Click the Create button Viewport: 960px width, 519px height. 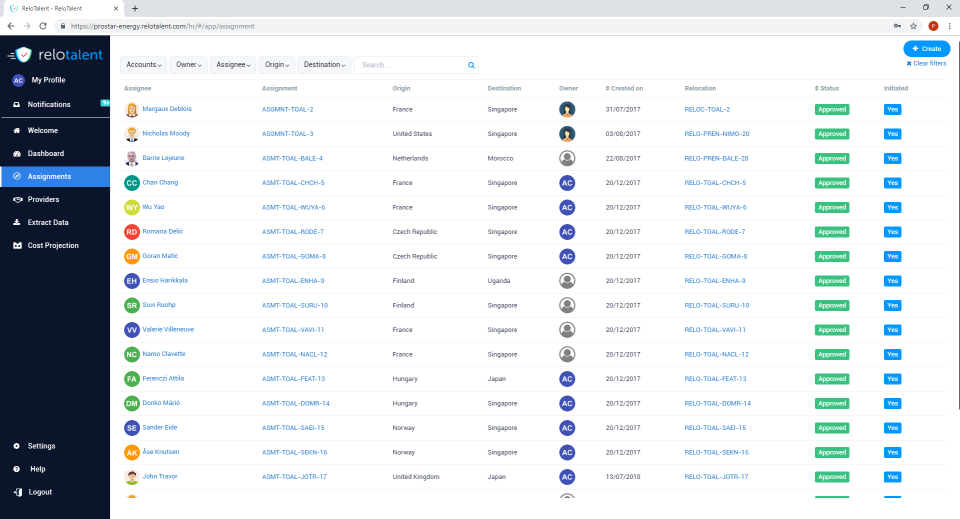926,49
